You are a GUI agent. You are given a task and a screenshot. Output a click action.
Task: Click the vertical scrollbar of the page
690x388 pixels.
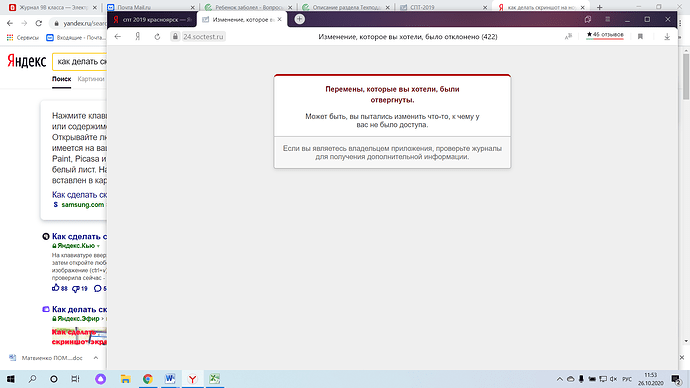686,77
